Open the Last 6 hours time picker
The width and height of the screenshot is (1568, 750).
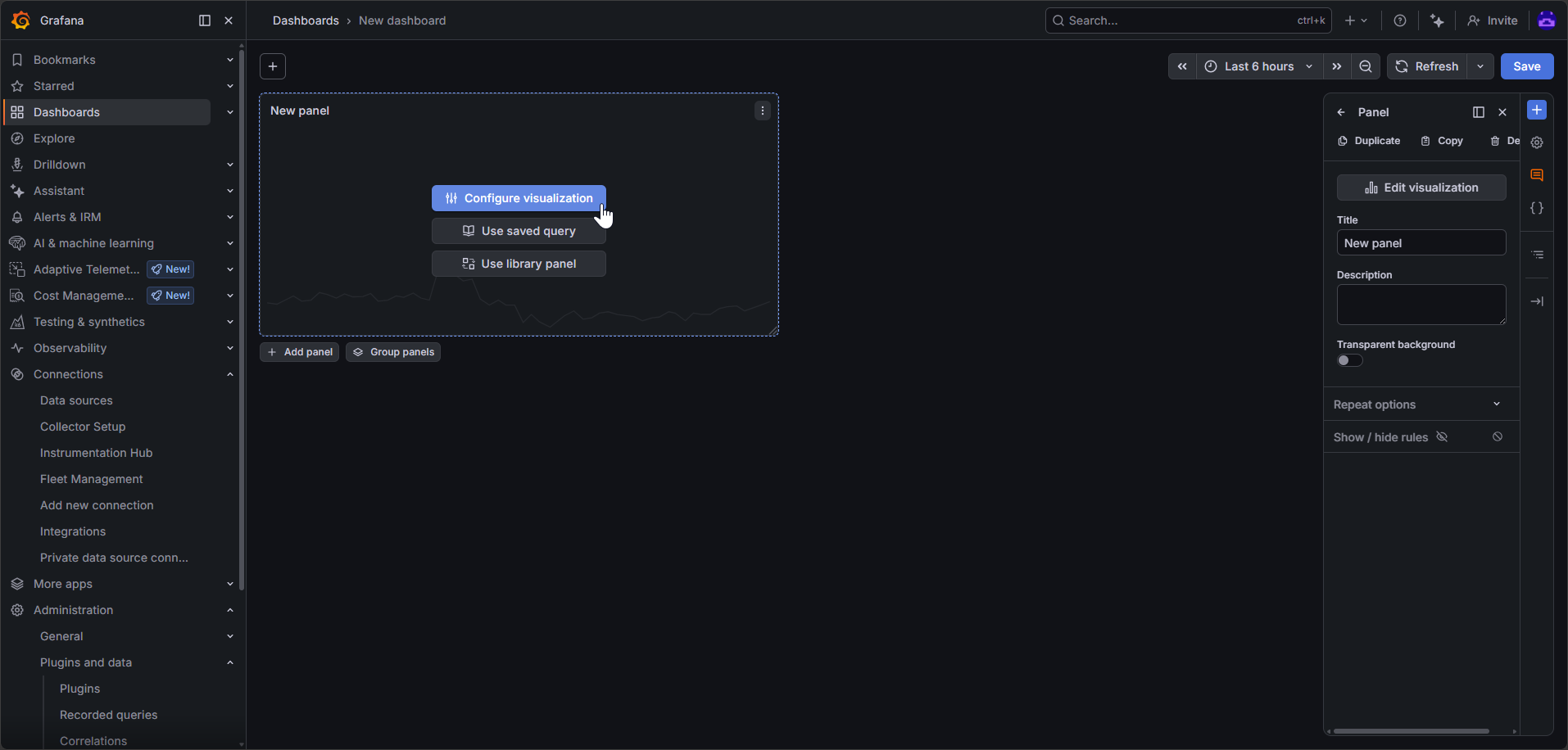click(x=1259, y=66)
